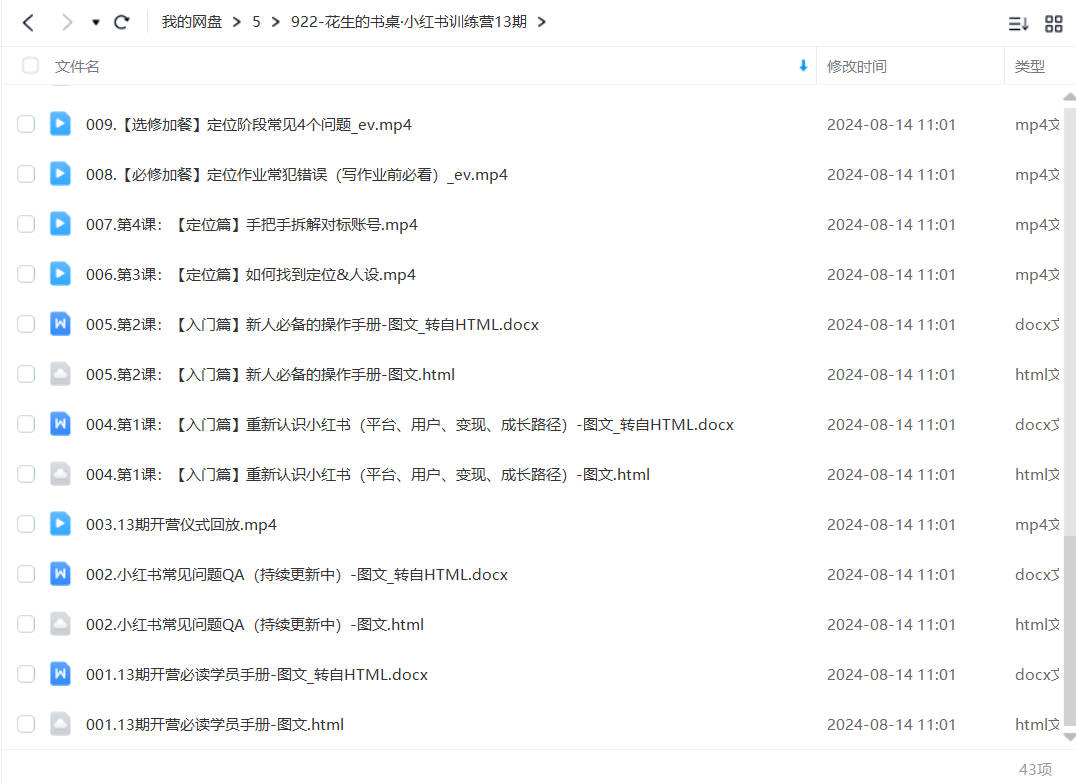This screenshot has height=784, width=1076.
Task: Refresh the folder listing
Action: pyautogui.click(x=121, y=23)
